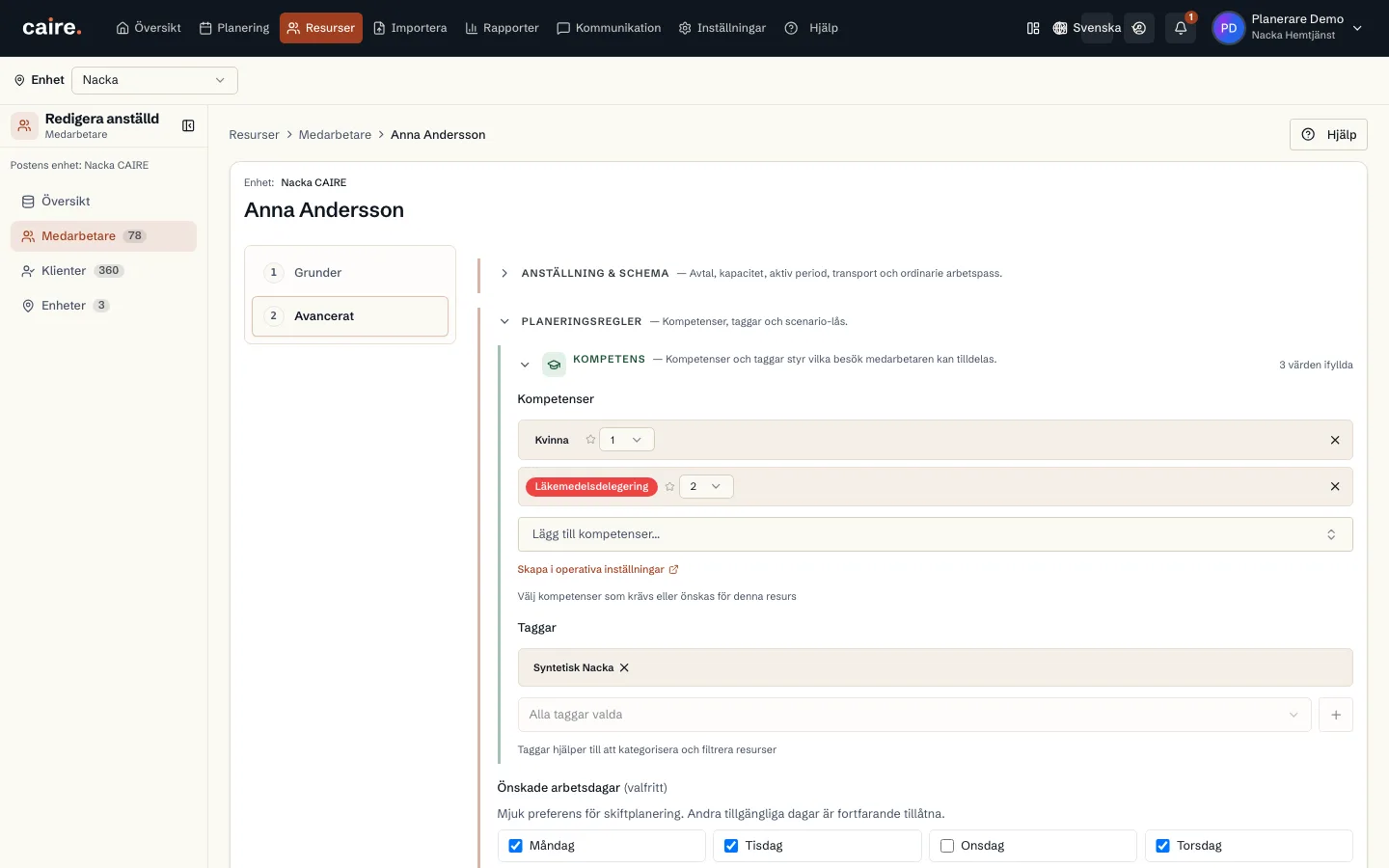Remove the Läkemedelsdelegering competence row
The height and width of the screenshot is (868, 1389).
tap(1335, 487)
